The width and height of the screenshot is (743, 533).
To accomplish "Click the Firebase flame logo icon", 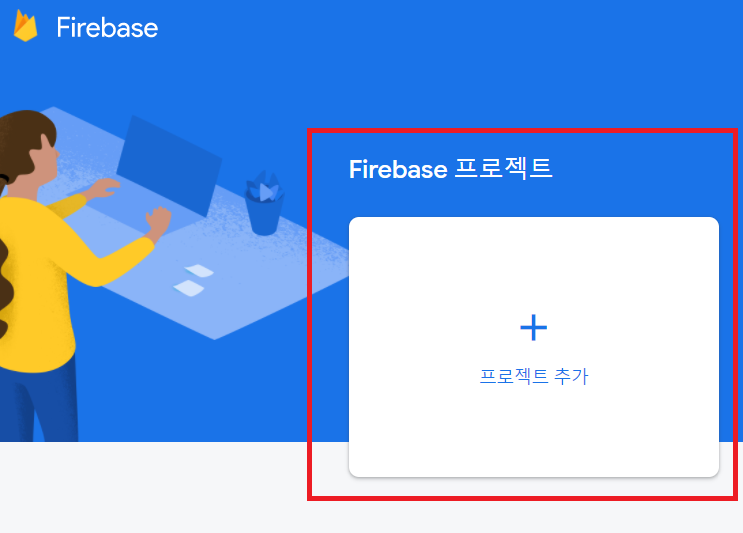I will tap(26, 27).
